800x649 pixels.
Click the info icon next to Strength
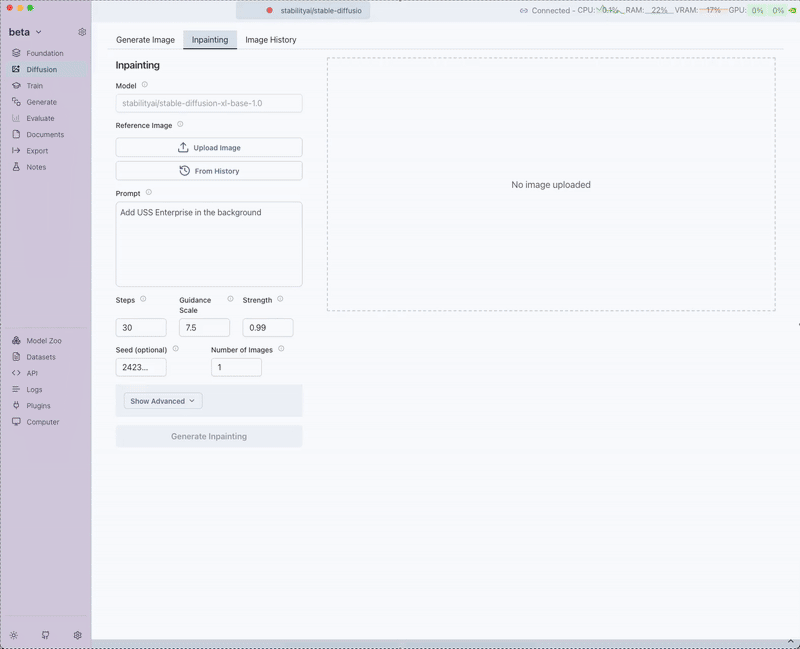click(280, 299)
